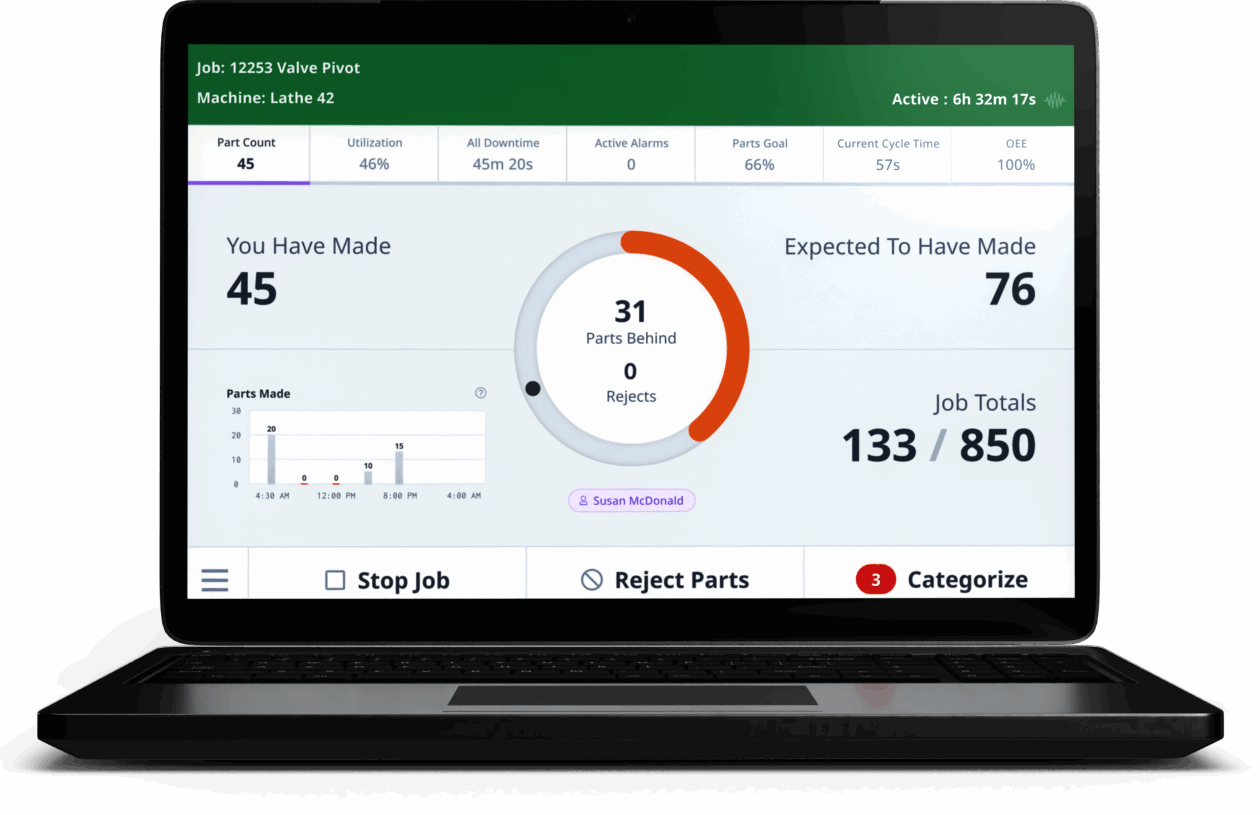Screen dimensions: 1260x815
Task: Check the Stop Job checkbox
Action: click(x=335, y=579)
